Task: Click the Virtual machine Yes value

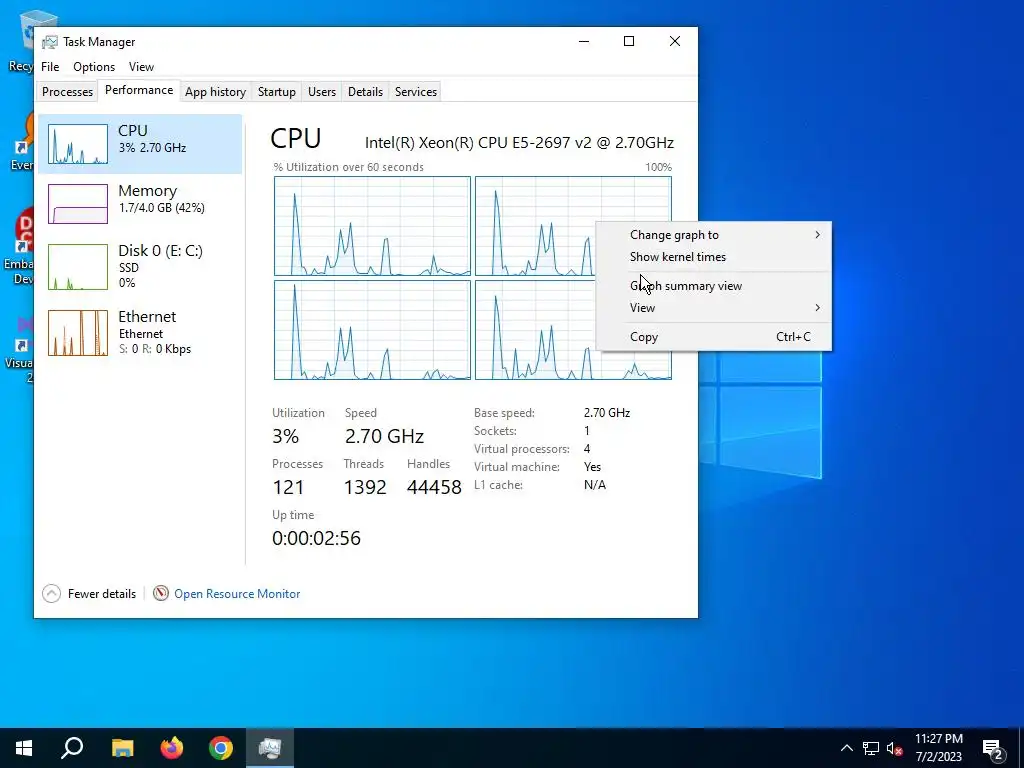Action: [592, 467]
